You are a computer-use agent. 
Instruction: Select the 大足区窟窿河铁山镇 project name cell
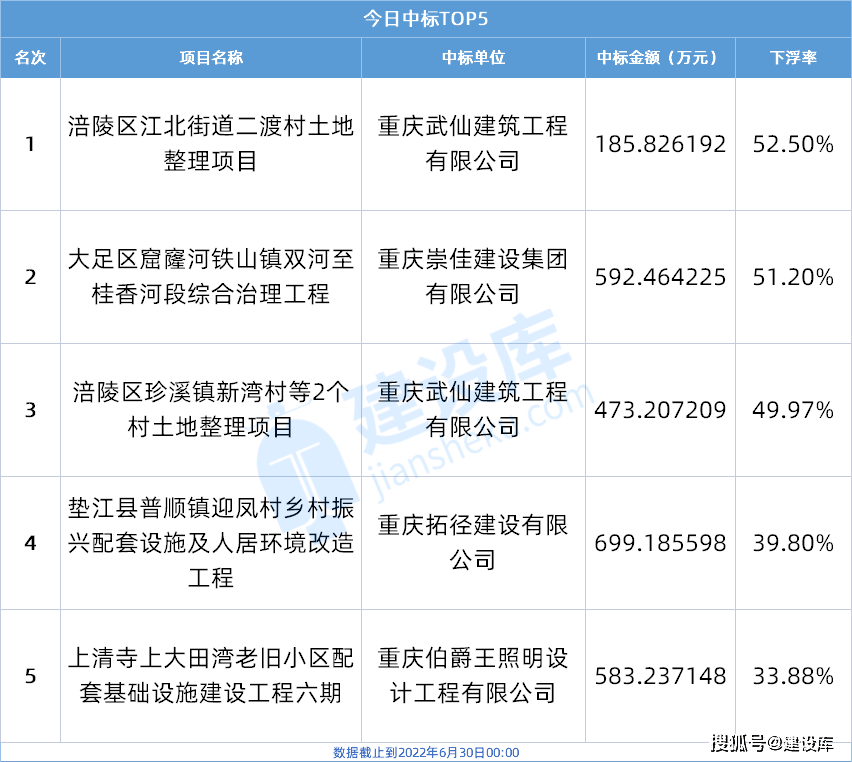coord(211,277)
